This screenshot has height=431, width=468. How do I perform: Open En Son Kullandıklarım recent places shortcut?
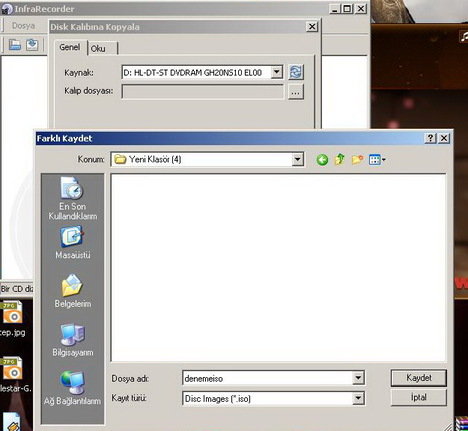coord(73,198)
